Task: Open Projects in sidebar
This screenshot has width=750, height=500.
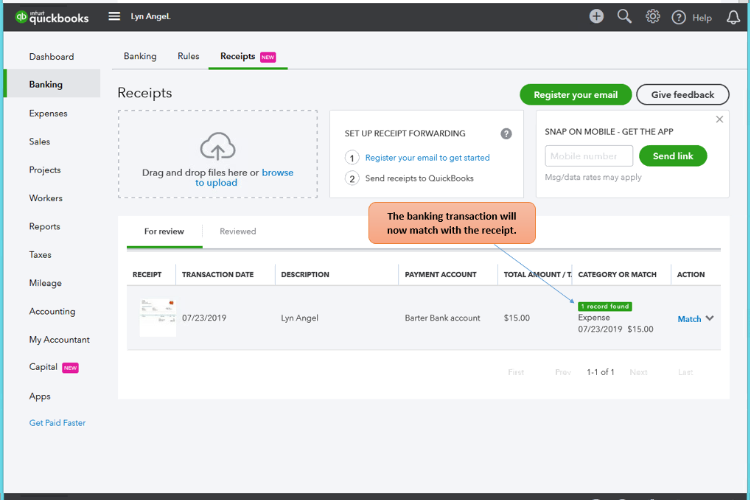Action: click(45, 170)
